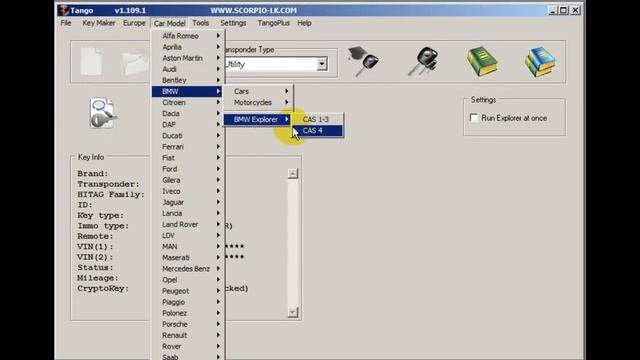The image size is (640, 360).
Task: Click the open folder toolbar icon
Action: pyautogui.click(x=135, y=62)
